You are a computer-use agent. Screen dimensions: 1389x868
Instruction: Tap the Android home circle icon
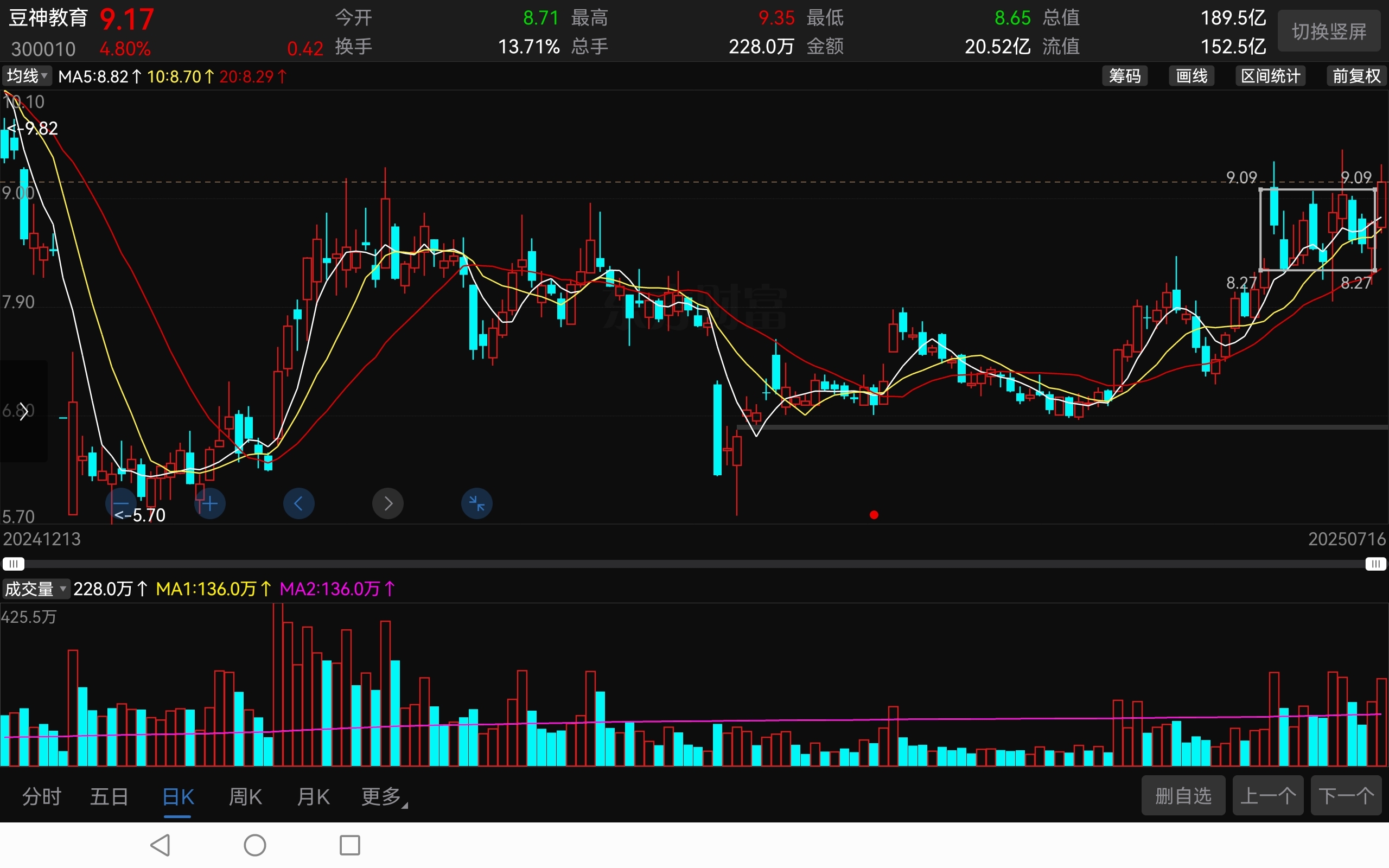[255, 845]
